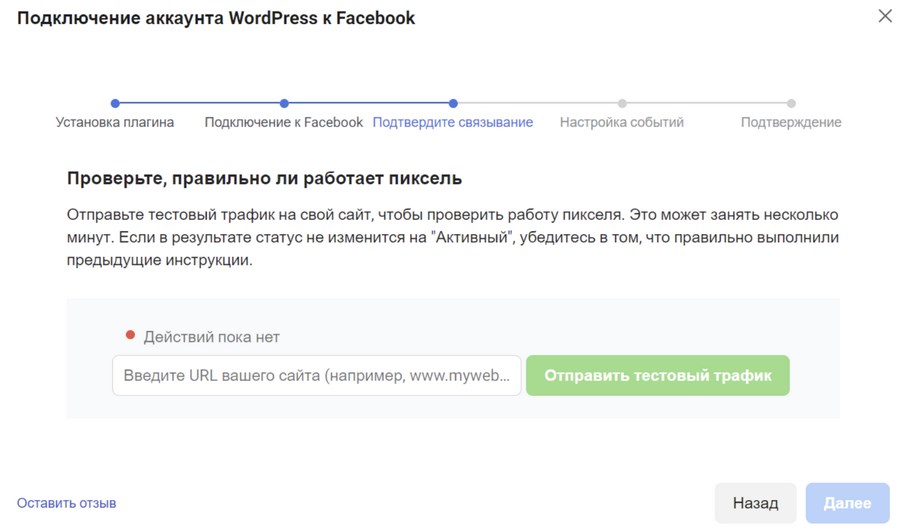Viewport: 900px width, 530px height.
Task: Click the dialog title Подключение аккаунта WordPress
Action: (x=216, y=18)
